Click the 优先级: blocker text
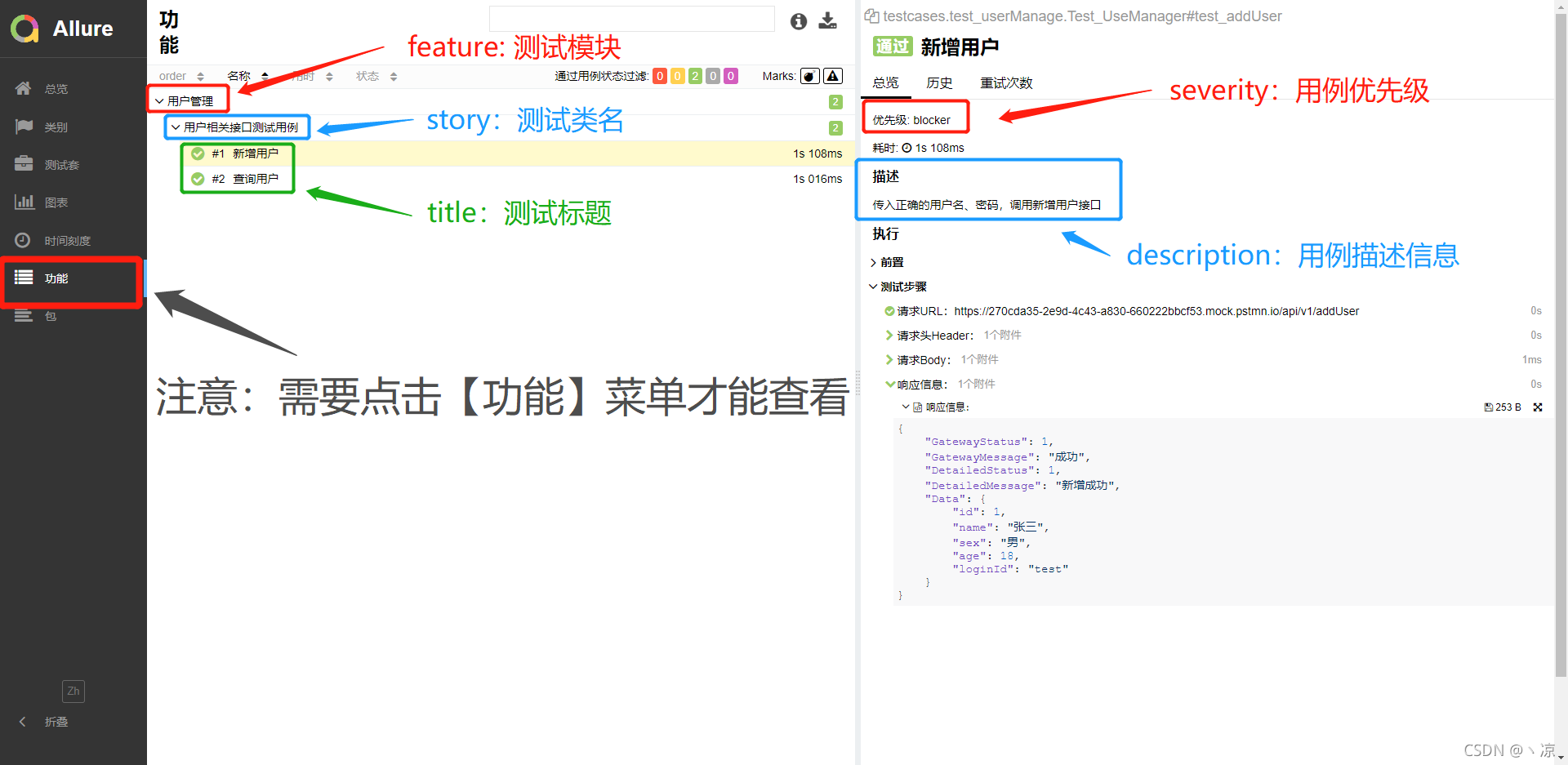The width and height of the screenshot is (1568, 765). 911,120
